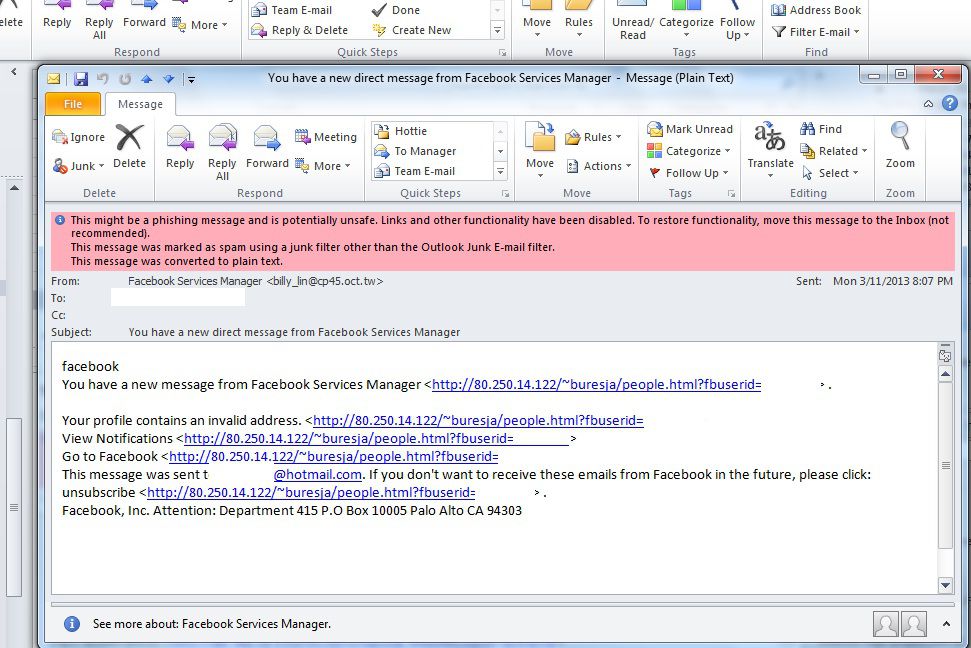Minimize the ribbon with the caret icon
The width and height of the screenshot is (971, 648).
click(928, 103)
